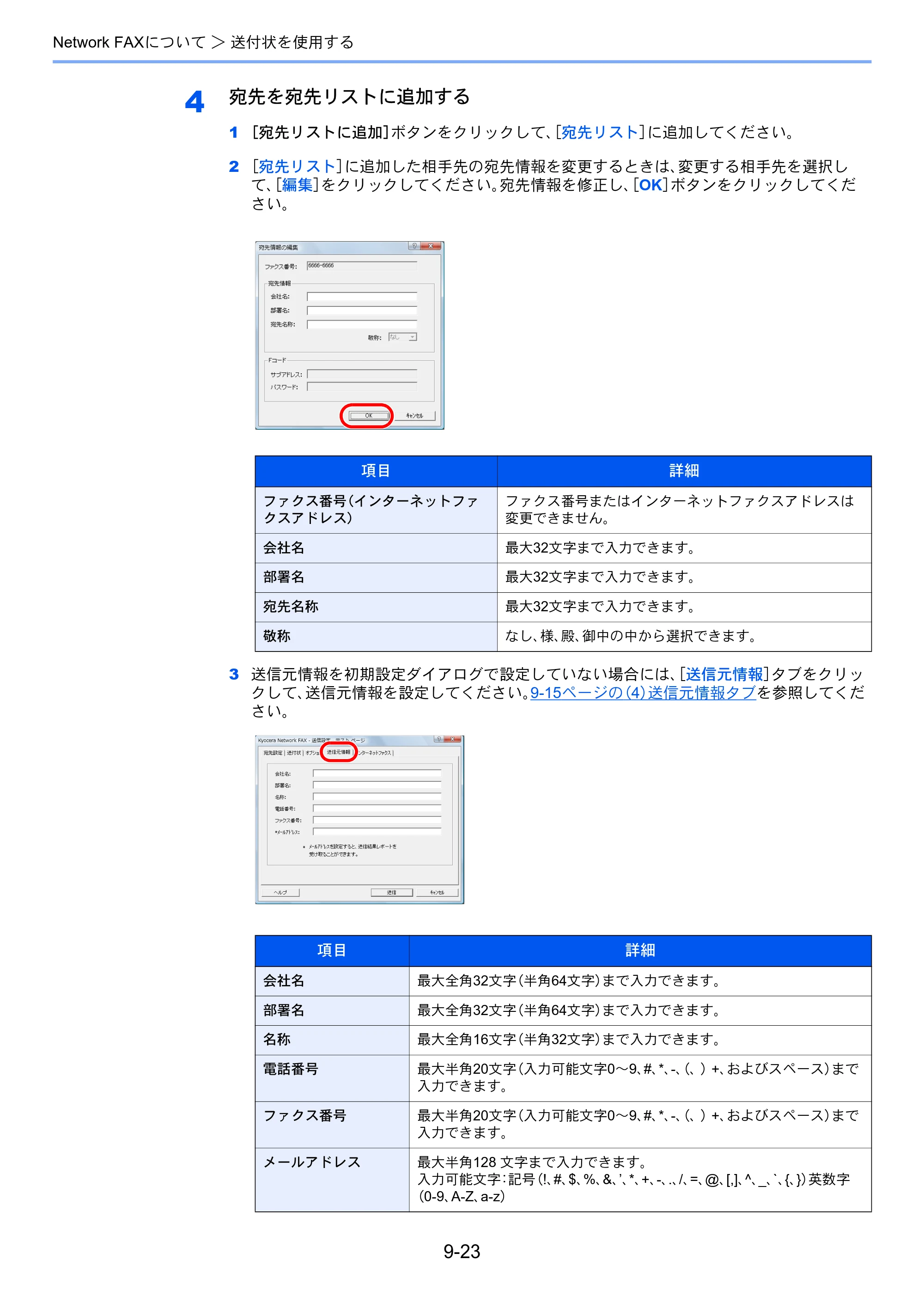The width and height of the screenshot is (924, 1308).
Task: Click the パスワード field under Fコード
Action: [x=362, y=387]
